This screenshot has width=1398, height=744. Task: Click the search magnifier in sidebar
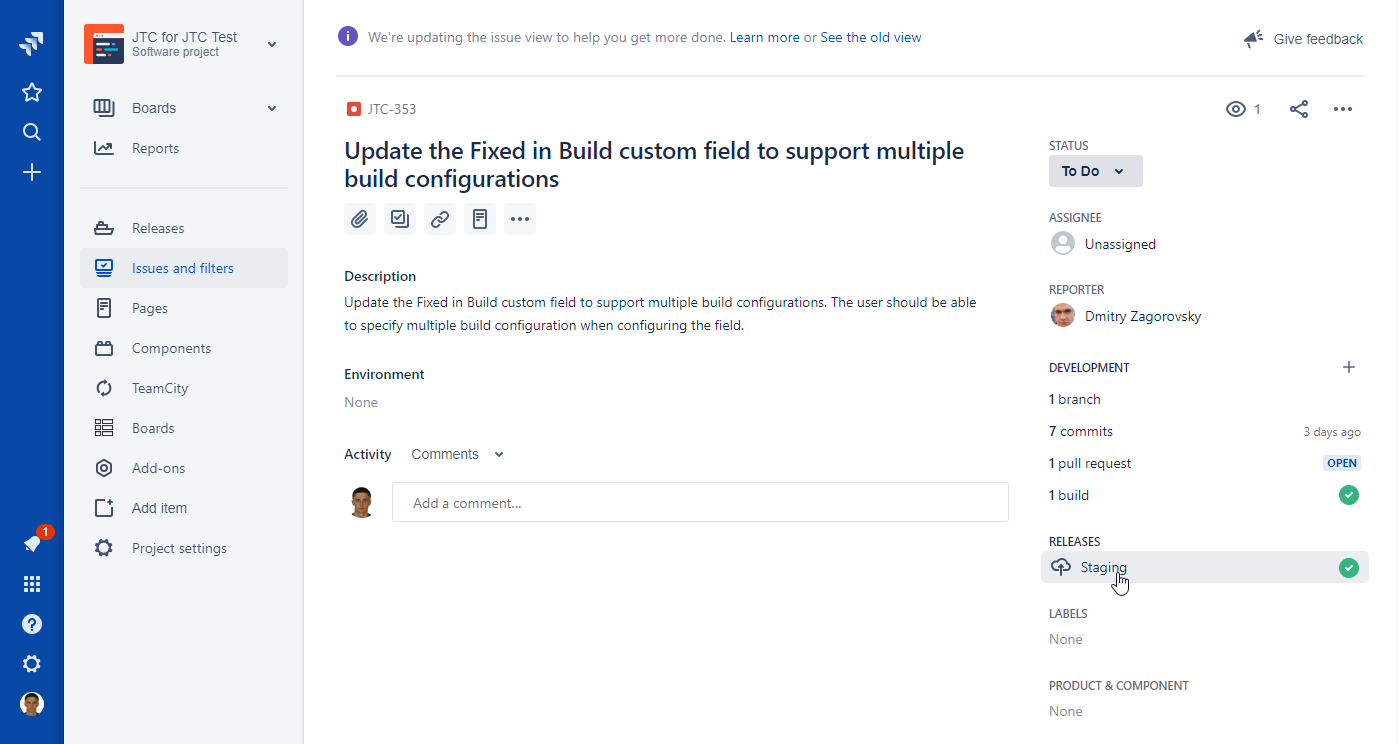click(x=32, y=133)
